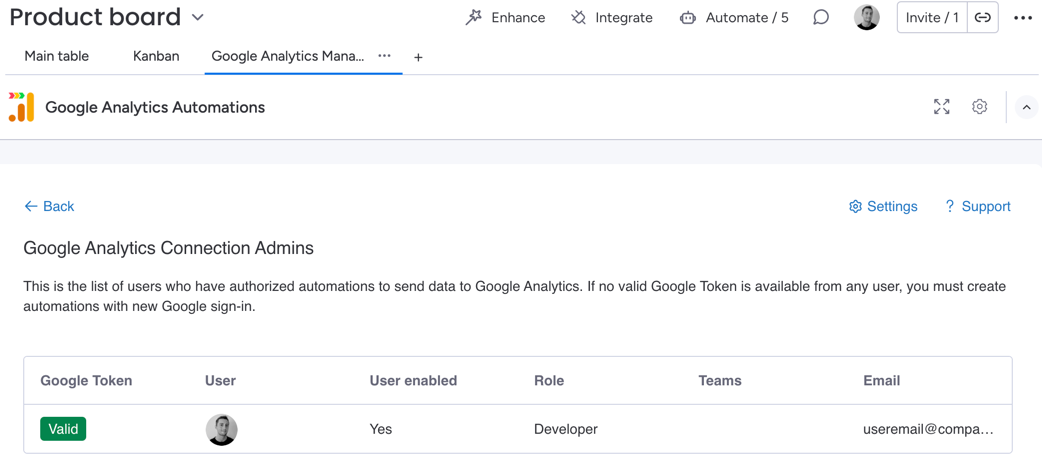Switch to the Main table tab
This screenshot has height=464, width=1042.
pyautogui.click(x=56, y=57)
